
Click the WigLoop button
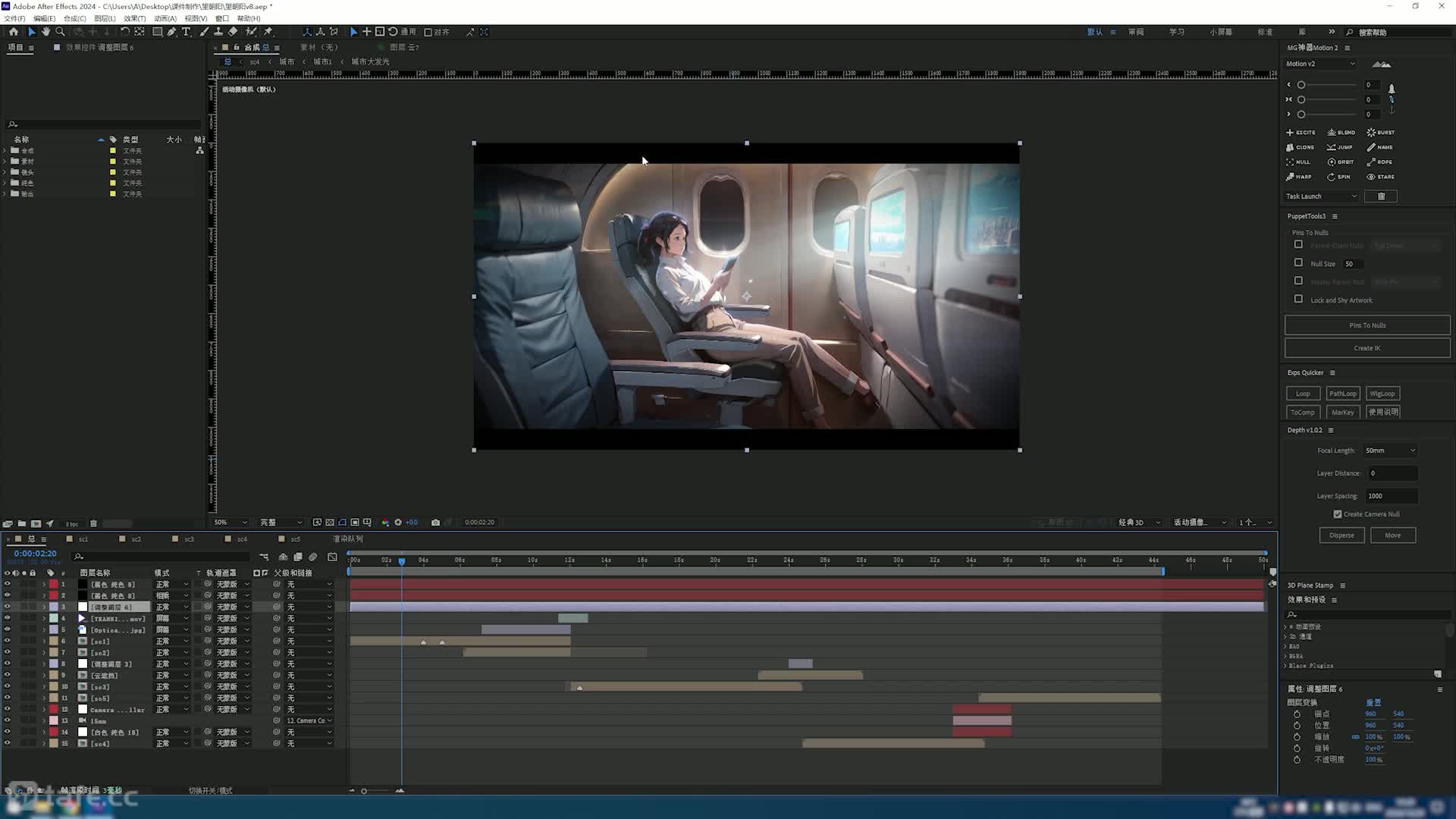tap(1382, 394)
